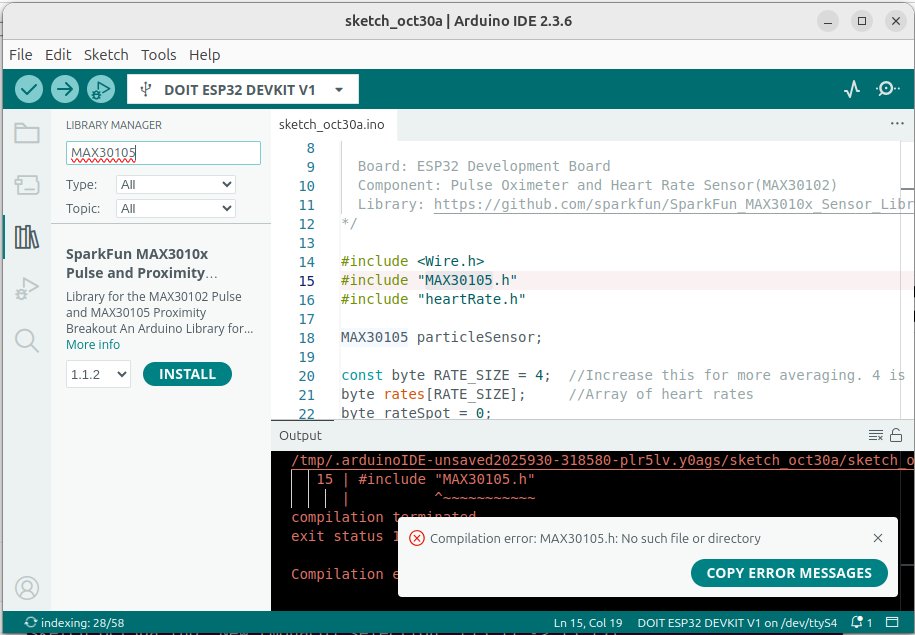Start debugging with the debug icon

tap(100, 89)
